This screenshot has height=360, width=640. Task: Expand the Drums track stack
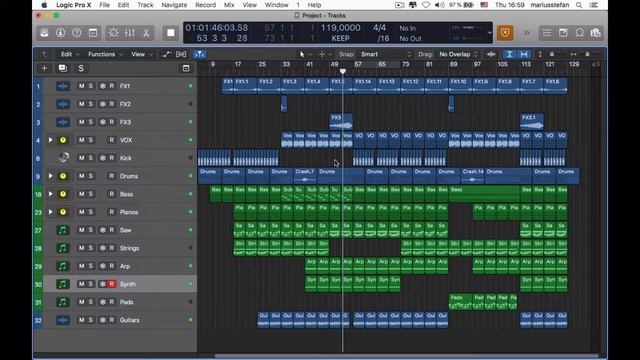pyautogui.click(x=51, y=176)
